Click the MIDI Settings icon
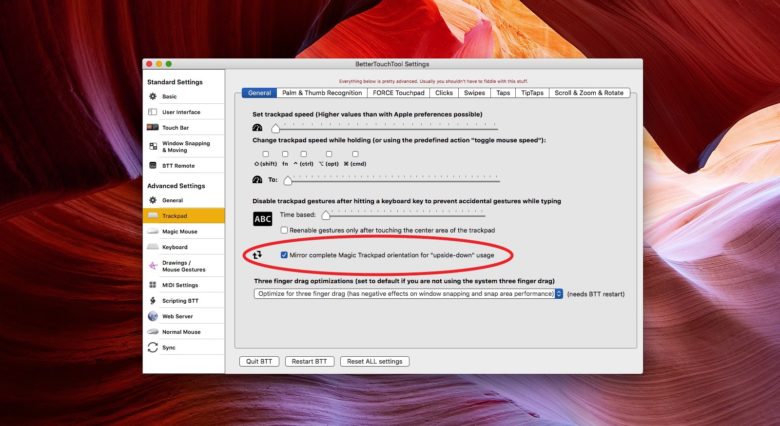Viewport: 780px width, 426px height. tap(152, 285)
